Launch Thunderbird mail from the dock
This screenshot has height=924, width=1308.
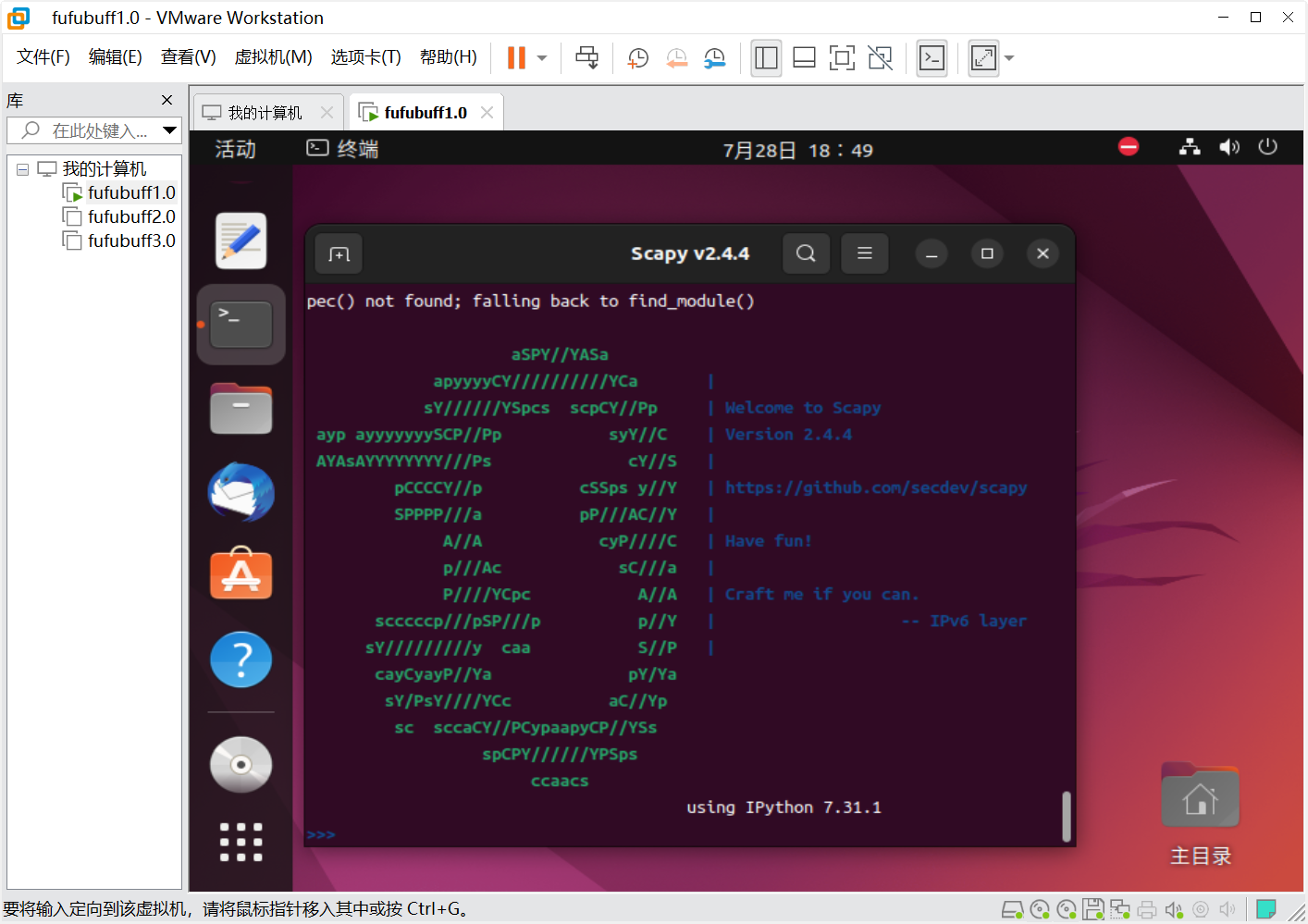241,492
